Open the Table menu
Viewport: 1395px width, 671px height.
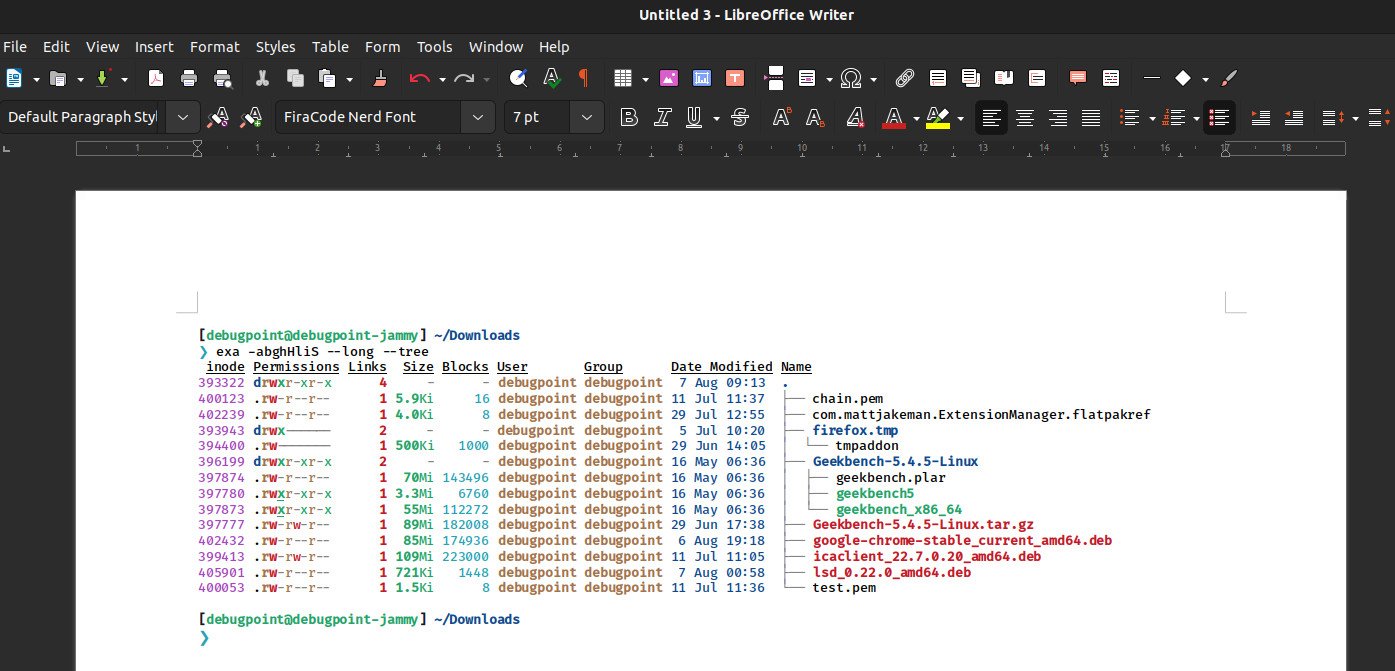click(330, 47)
